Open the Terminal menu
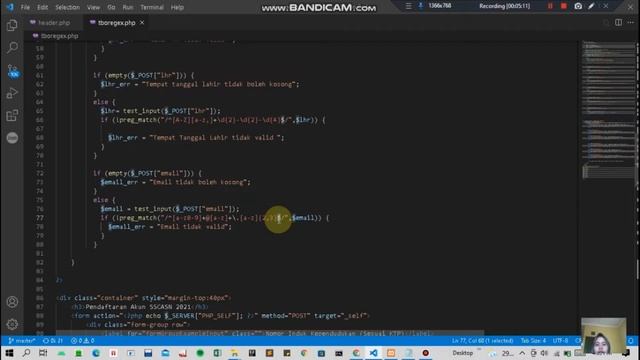The image size is (640, 360). (x=152, y=7)
